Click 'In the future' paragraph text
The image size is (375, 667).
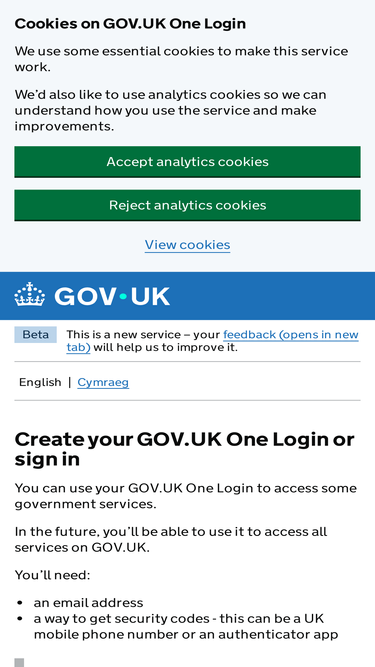click(171, 539)
